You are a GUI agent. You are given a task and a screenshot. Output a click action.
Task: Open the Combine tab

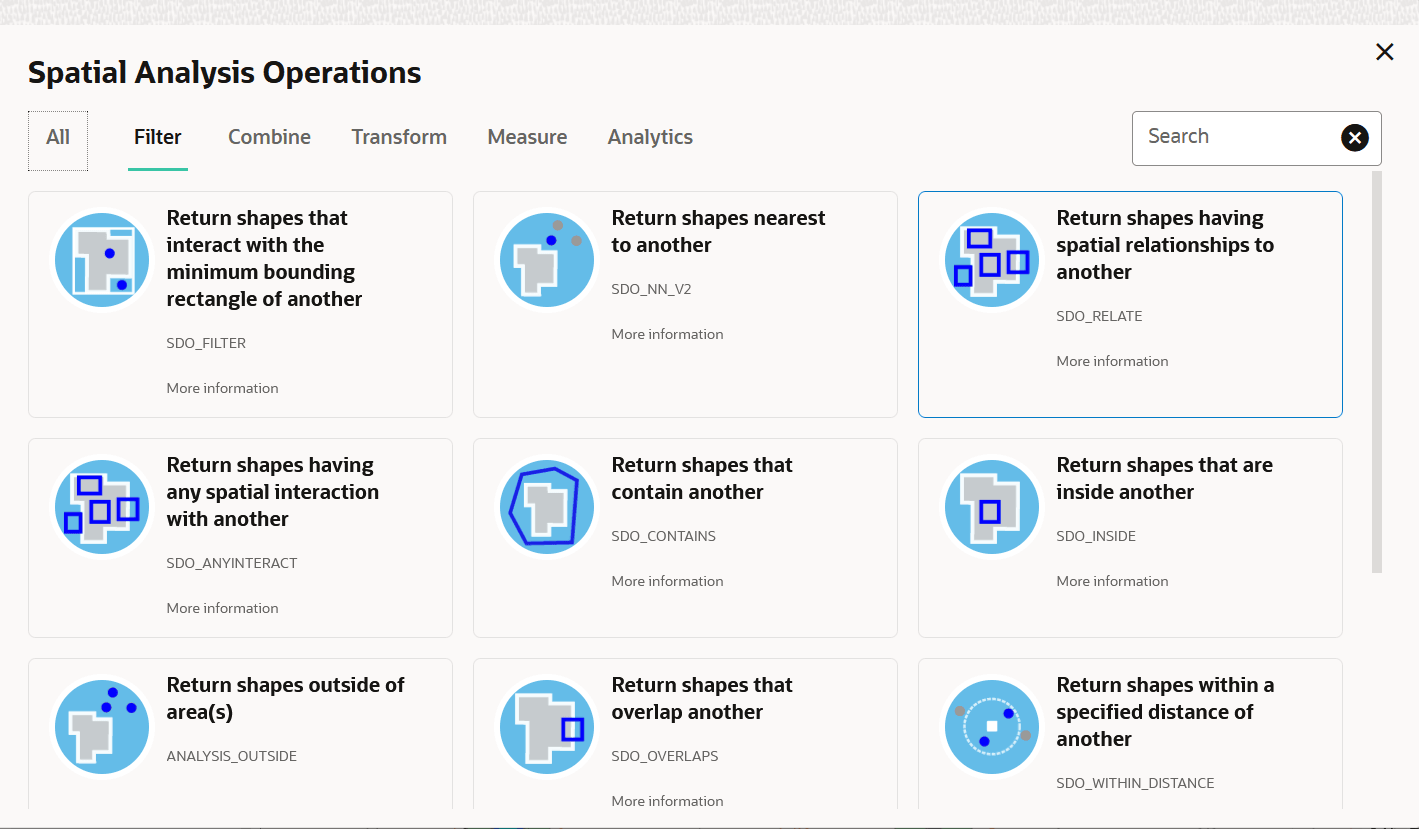pyautogui.click(x=269, y=137)
